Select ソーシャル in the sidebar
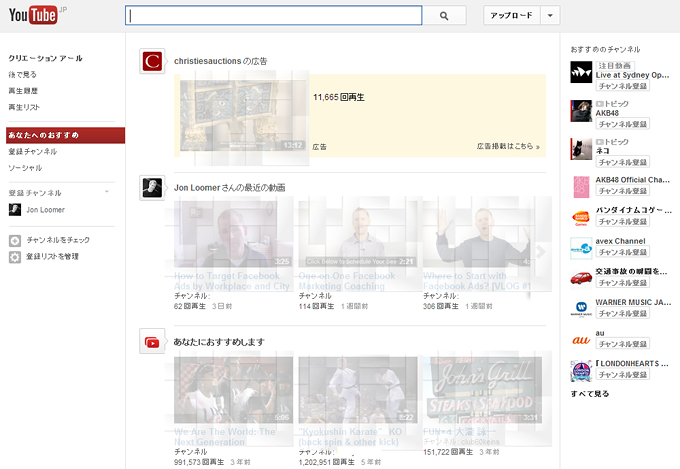Image resolution: width=680 pixels, height=469 pixels. coord(25,168)
